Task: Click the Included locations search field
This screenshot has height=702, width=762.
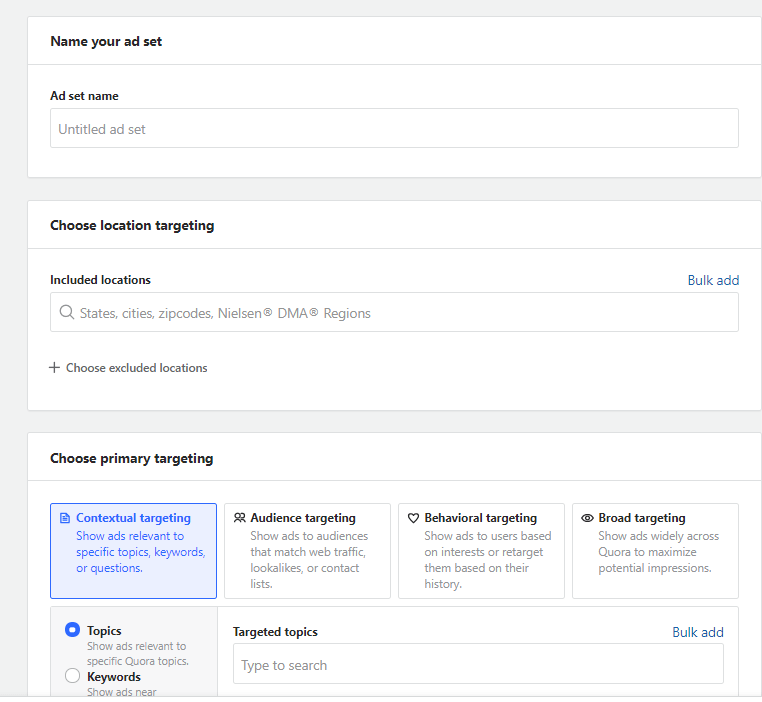Action: click(x=395, y=312)
